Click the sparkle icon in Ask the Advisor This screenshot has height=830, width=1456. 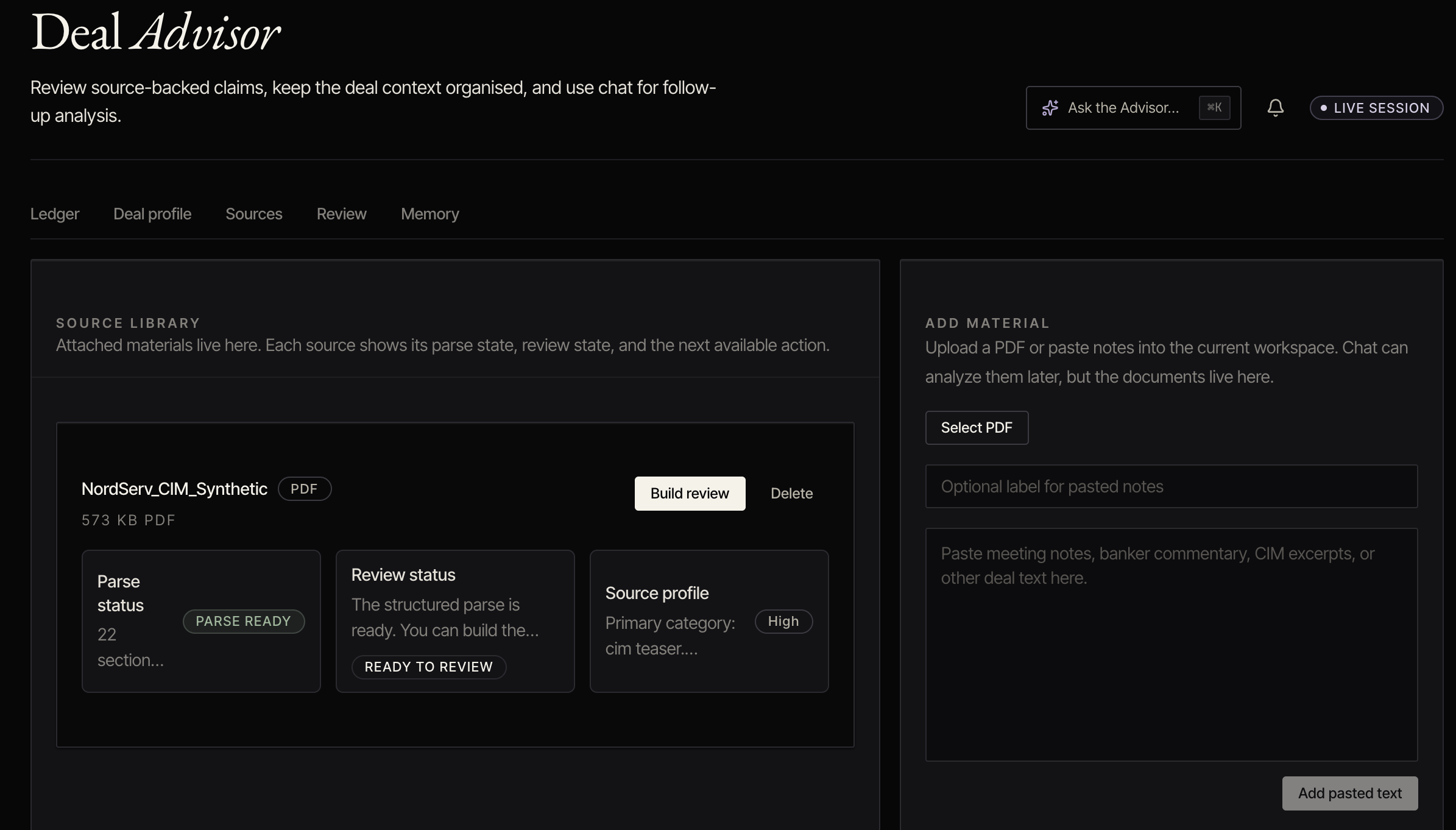[x=1050, y=107]
